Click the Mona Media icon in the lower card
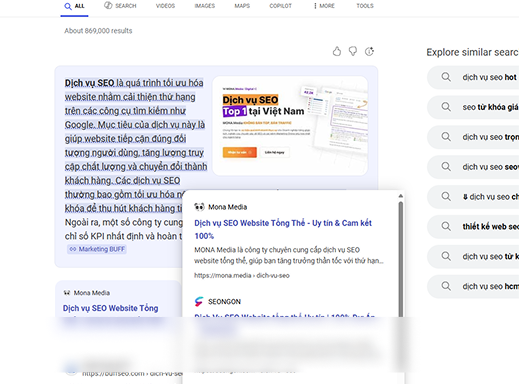Image resolution: width=519 pixels, height=385 pixels. tap(67, 293)
